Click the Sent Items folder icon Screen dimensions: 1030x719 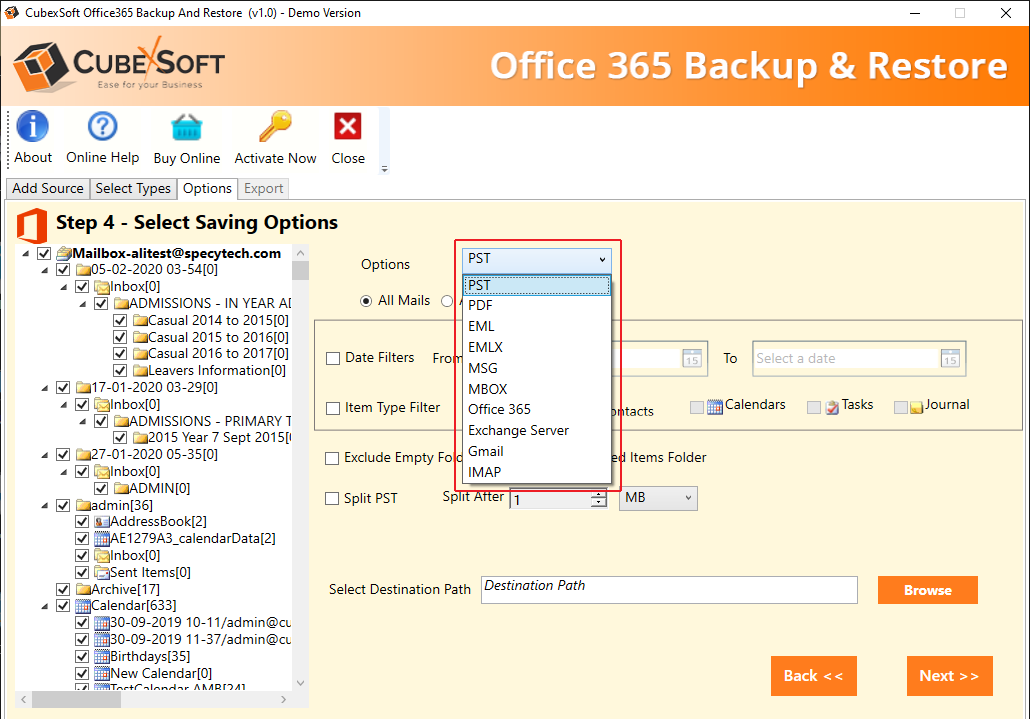[x=102, y=573]
